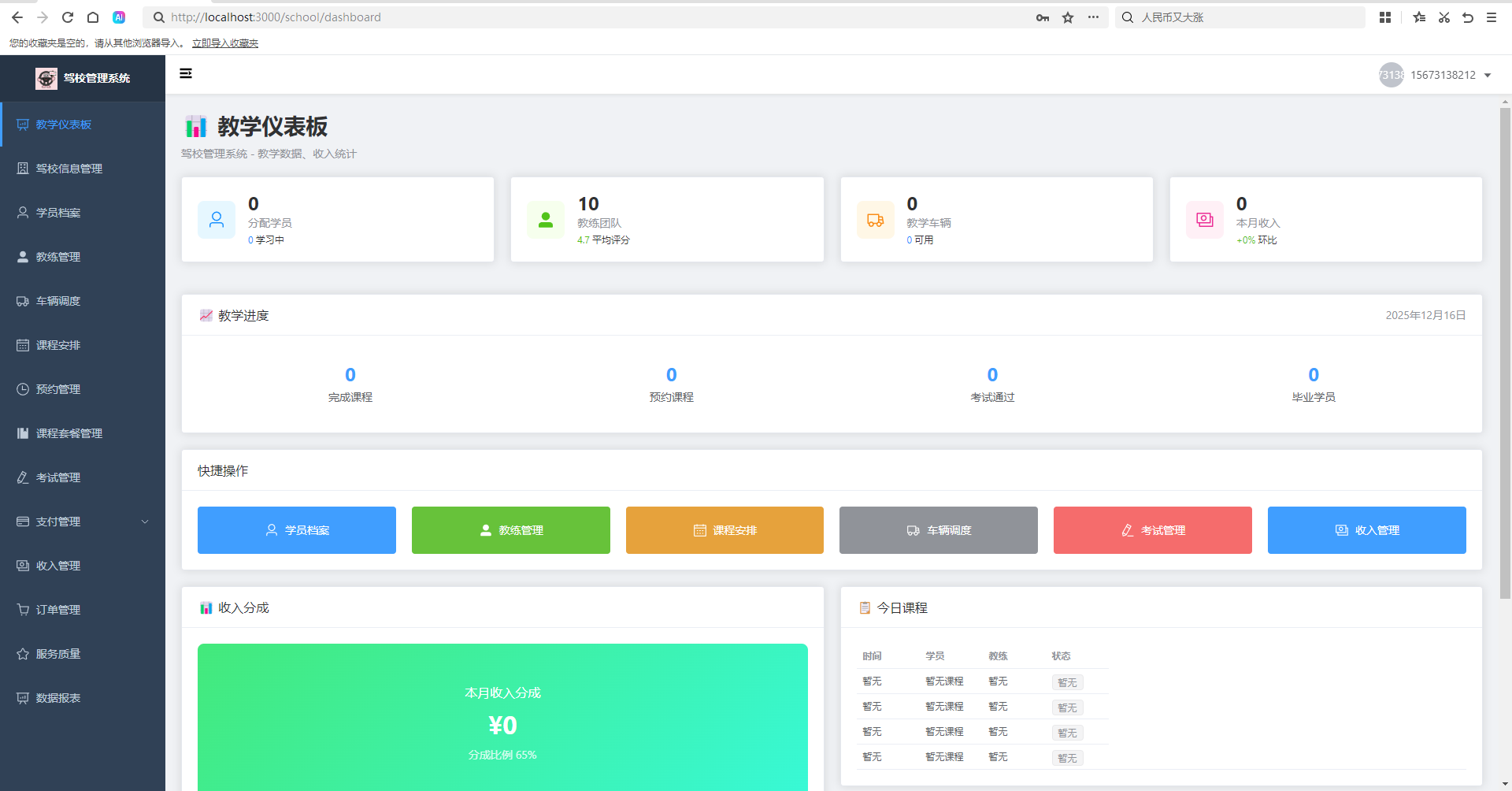1512x791 pixels.
Task: Click the 分配学员 user icon
Action: click(x=217, y=220)
